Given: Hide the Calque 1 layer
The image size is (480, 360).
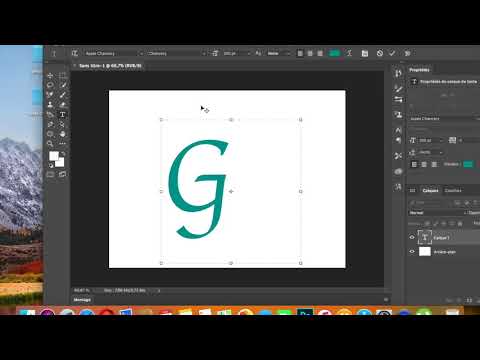Looking at the screenshot, I should click(412, 237).
